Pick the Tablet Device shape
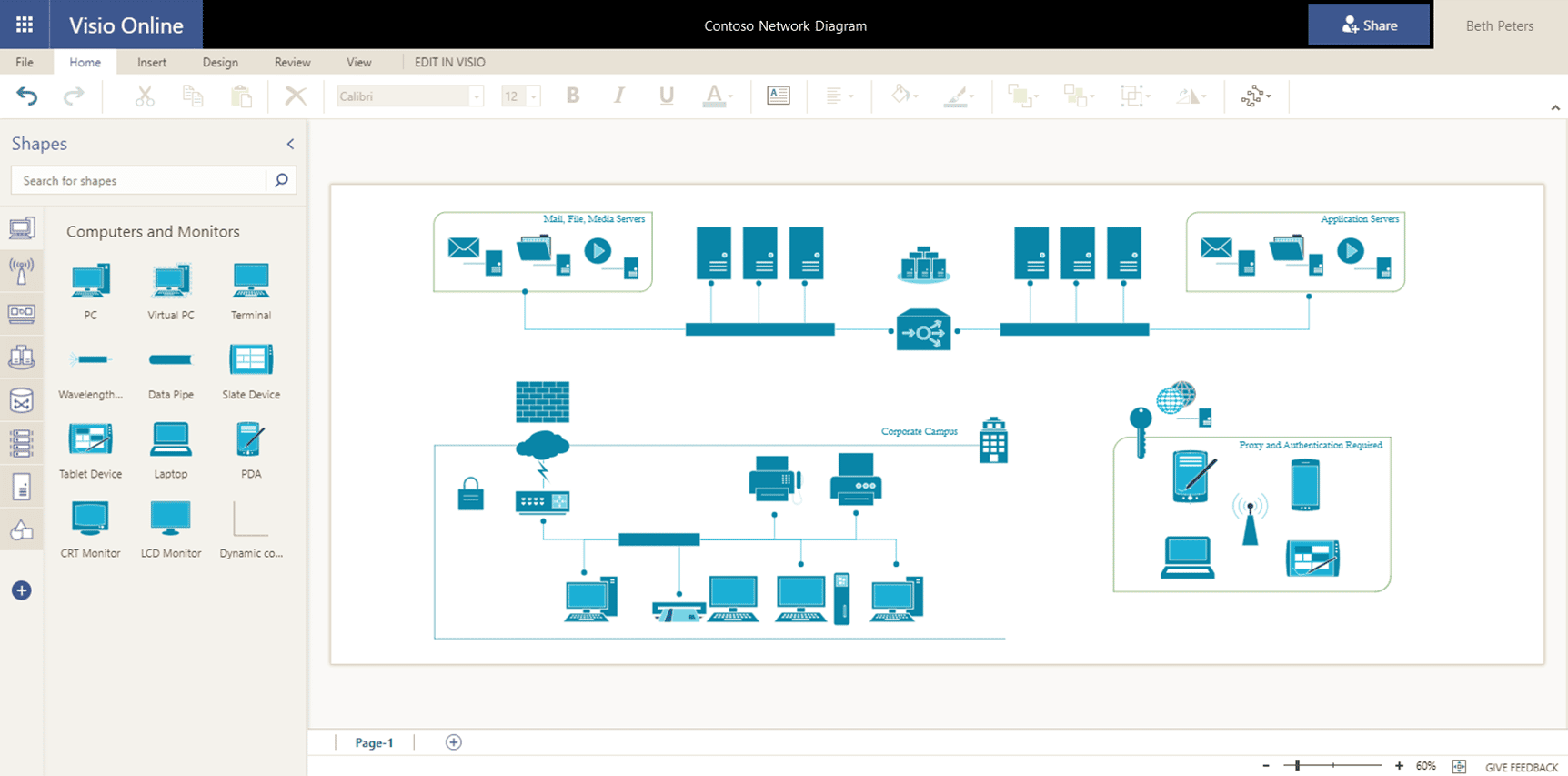This screenshot has height=776, width=1568. click(x=90, y=439)
